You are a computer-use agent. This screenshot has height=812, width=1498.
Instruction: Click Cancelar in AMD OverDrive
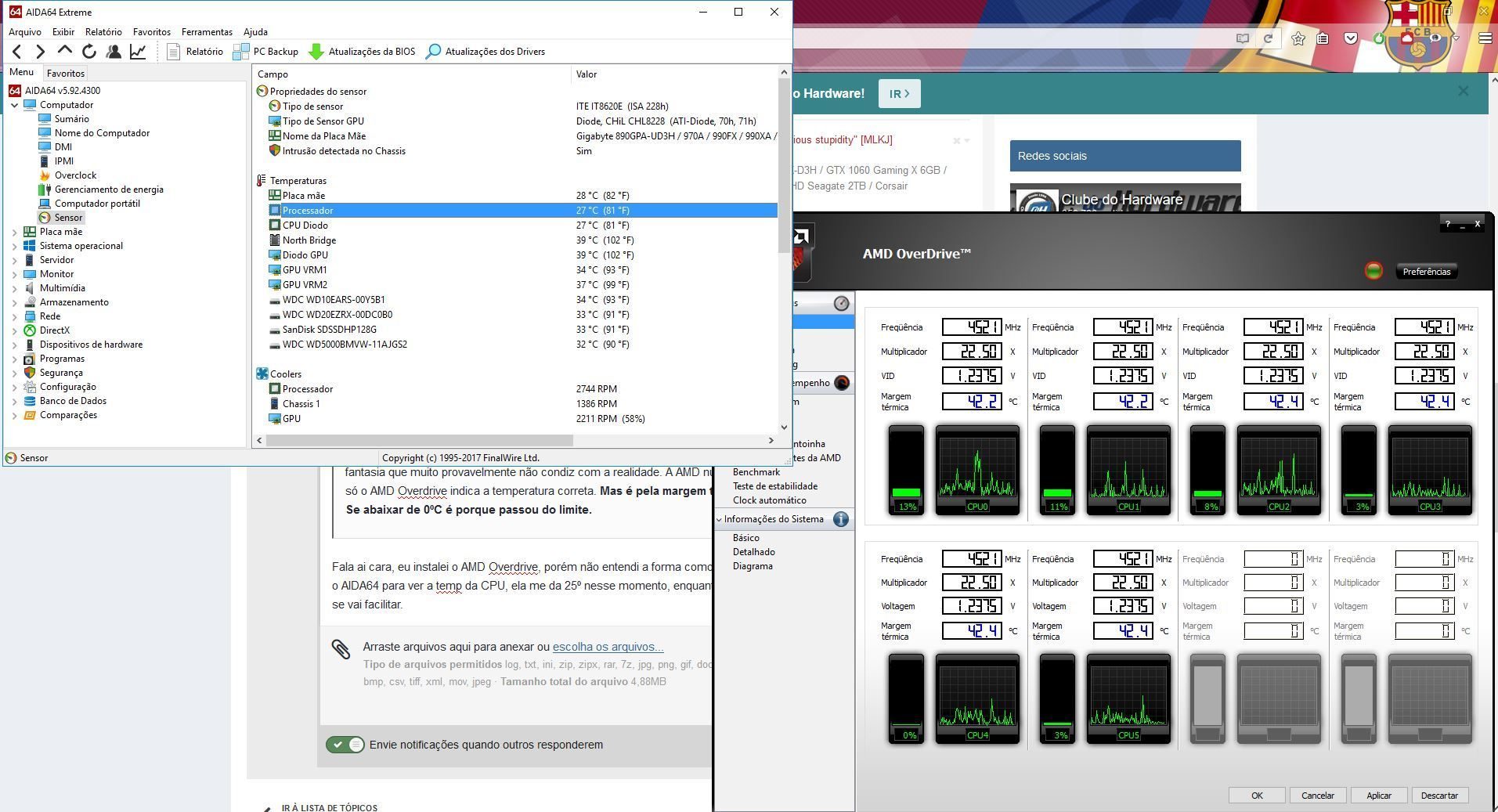(1318, 796)
